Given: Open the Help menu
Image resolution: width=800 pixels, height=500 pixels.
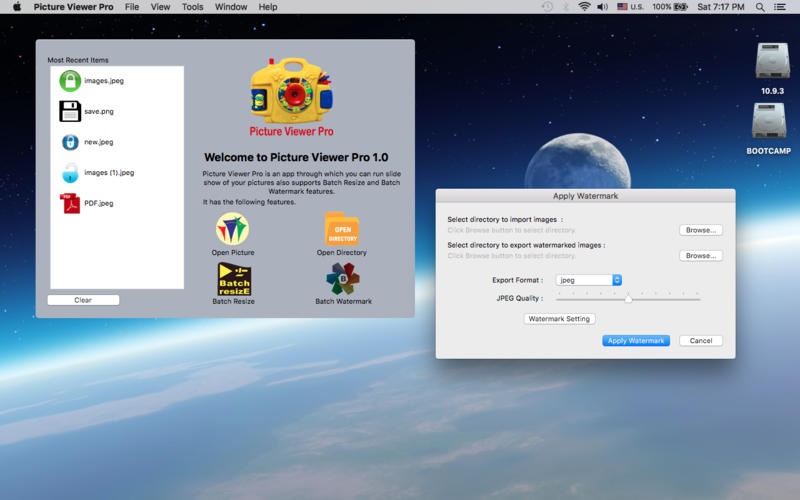Looking at the screenshot, I should pos(268,7).
